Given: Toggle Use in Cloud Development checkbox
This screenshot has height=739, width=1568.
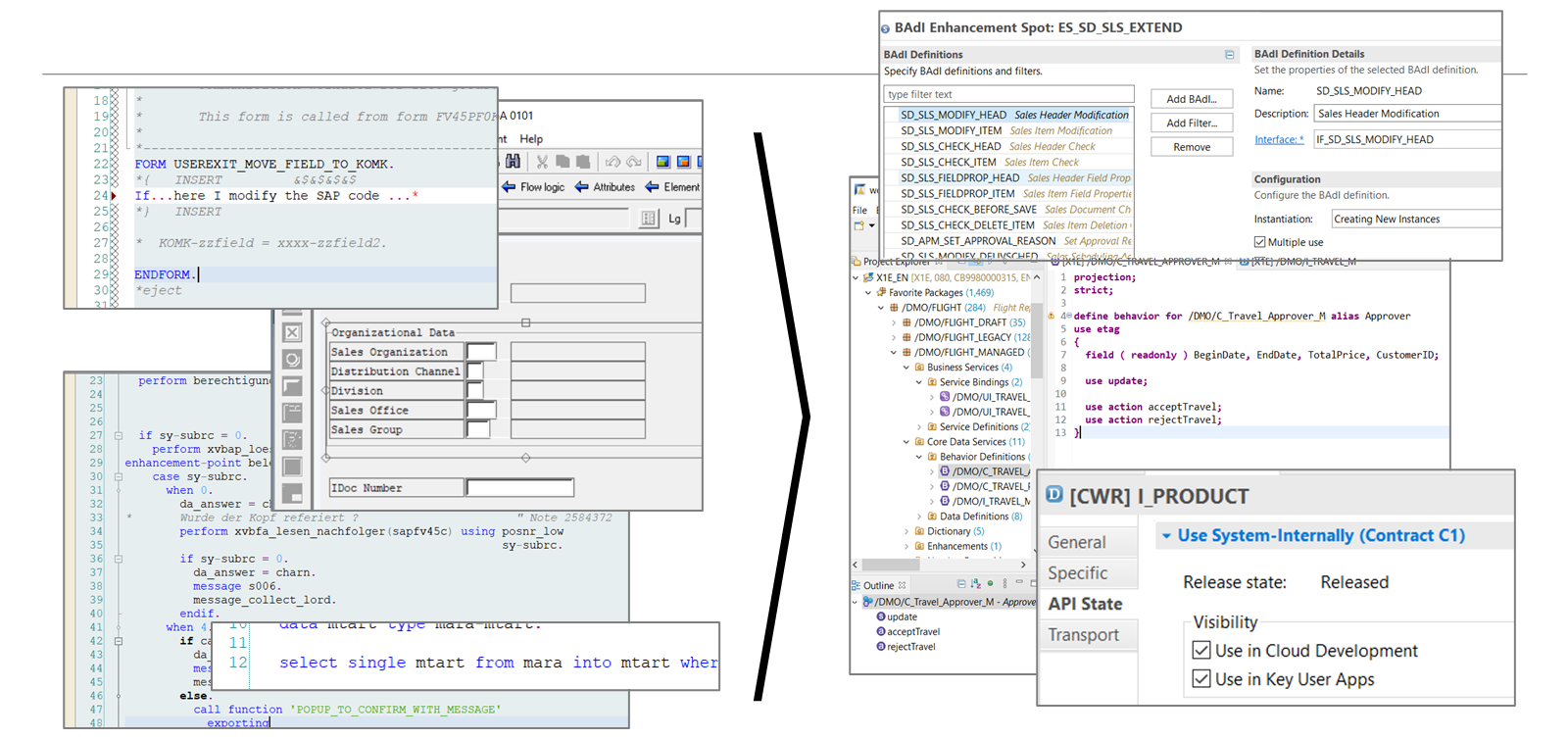Looking at the screenshot, I should 1201,650.
